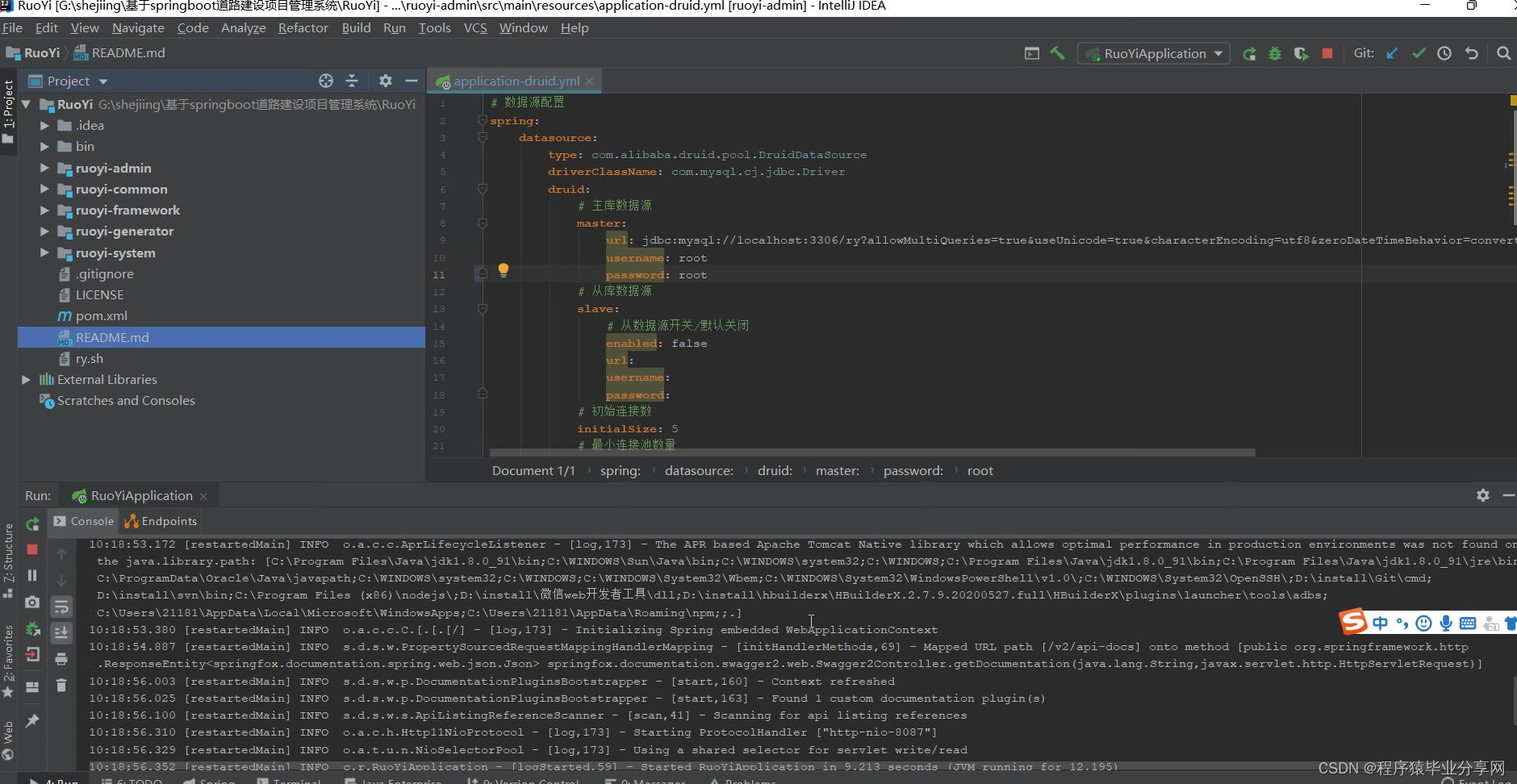Open Project panel settings gear

tap(386, 81)
